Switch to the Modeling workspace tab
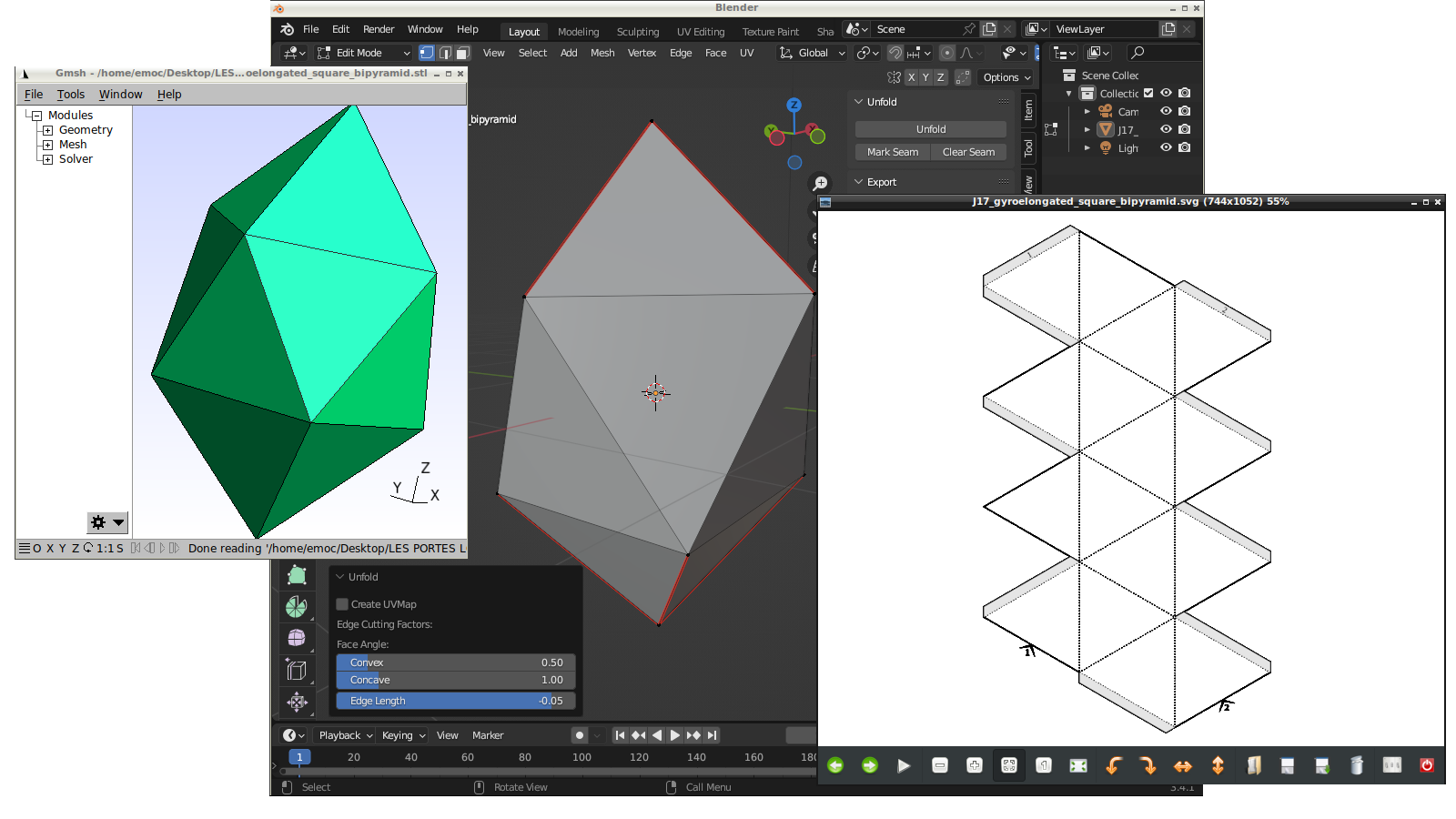The width and height of the screenshot is (1456, 819). pyautogui.click(x=578, y=32)
